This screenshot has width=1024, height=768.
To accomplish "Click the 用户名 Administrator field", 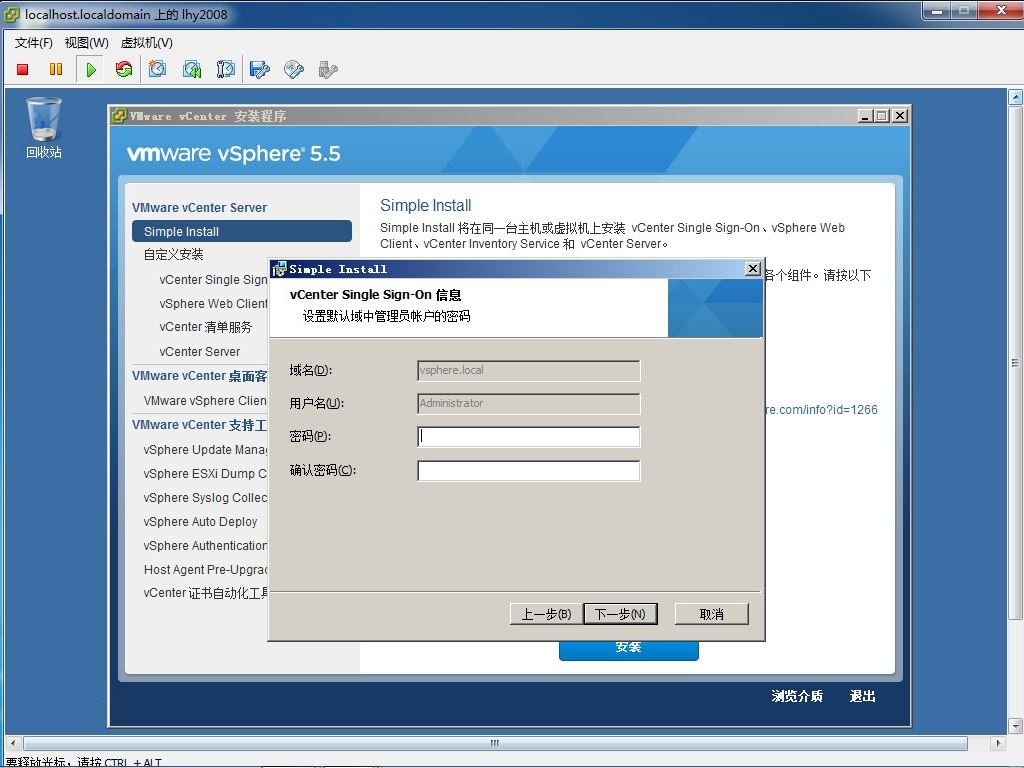I will pos(528,404).
